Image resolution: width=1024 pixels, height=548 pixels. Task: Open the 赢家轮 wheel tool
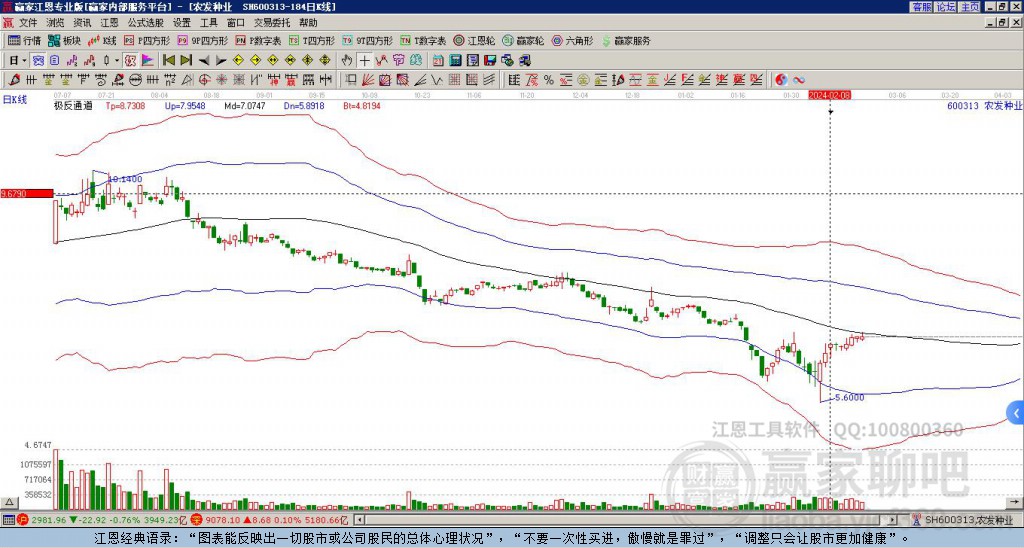coord(523,40)
